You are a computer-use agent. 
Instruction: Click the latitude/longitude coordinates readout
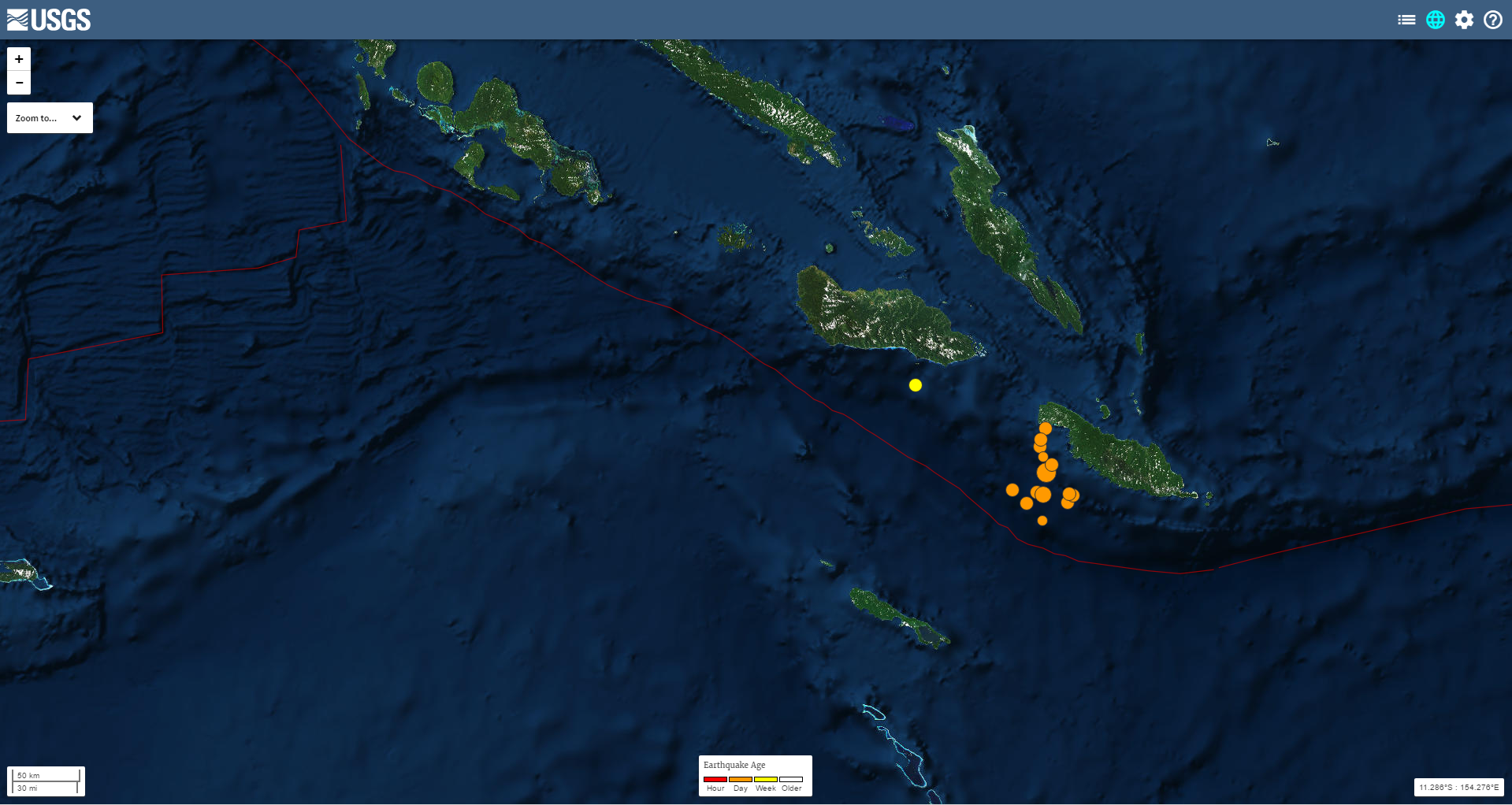[1458, 787]
